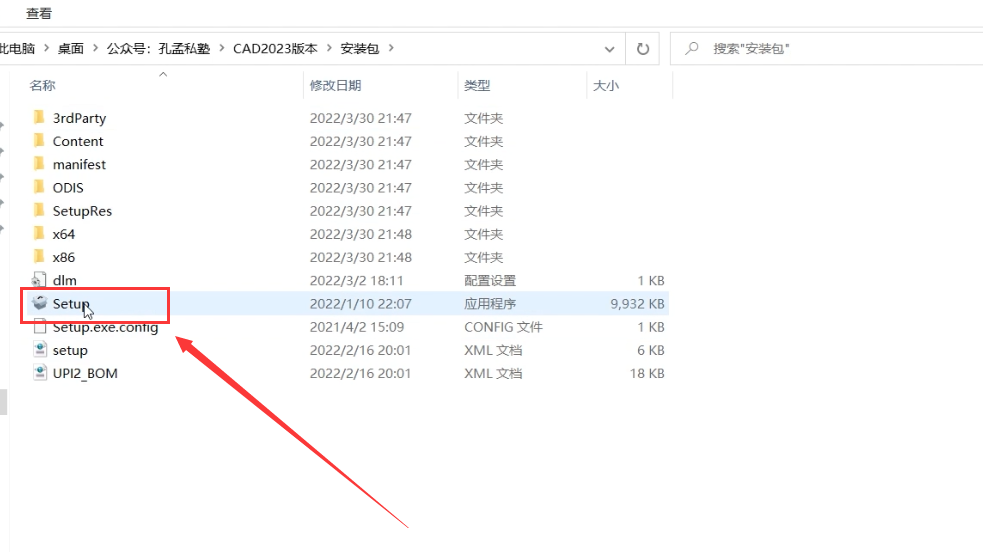Navigate to 桌面 in breadcrumb

(x=70, y=48)
